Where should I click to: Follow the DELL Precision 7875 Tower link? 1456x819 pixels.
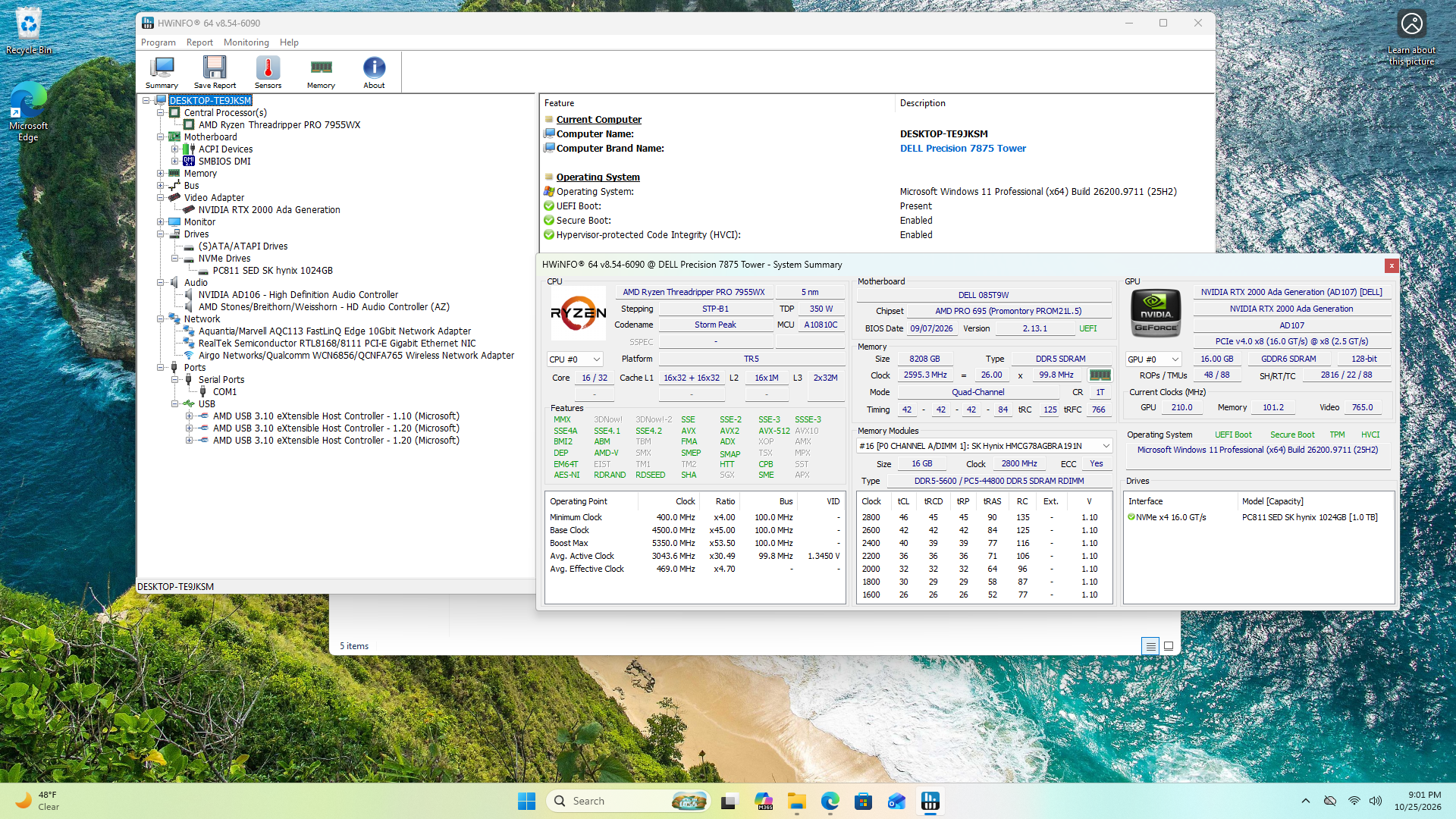point(962,149)
